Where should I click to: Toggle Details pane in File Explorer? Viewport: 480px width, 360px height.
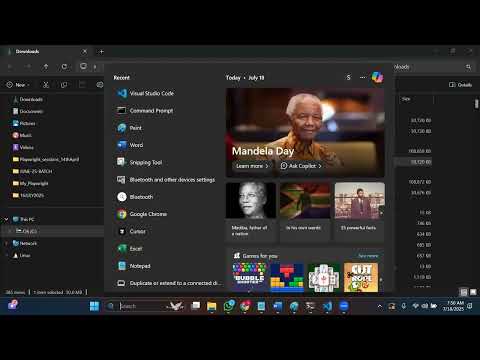click(461, 85)
